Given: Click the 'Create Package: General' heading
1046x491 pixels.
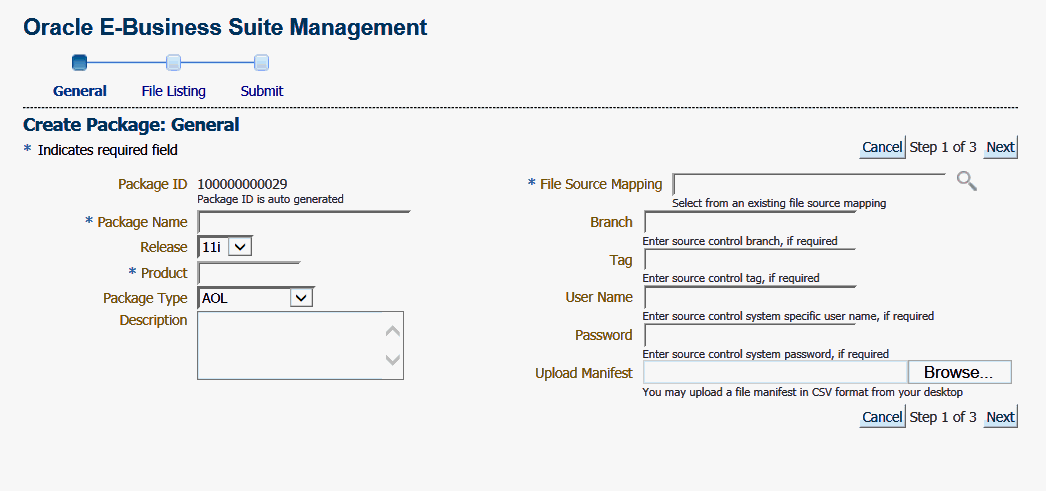Looking at the screenshot, I should (x=131, y=125).
